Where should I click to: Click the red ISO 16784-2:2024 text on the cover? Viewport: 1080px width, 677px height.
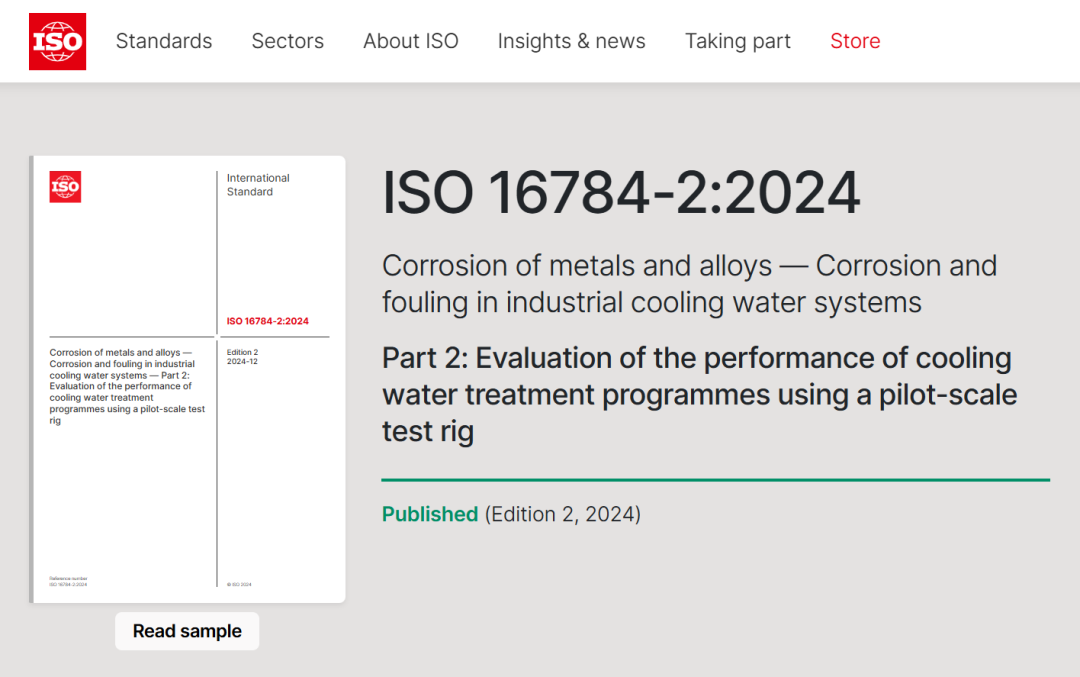[267, 321]
